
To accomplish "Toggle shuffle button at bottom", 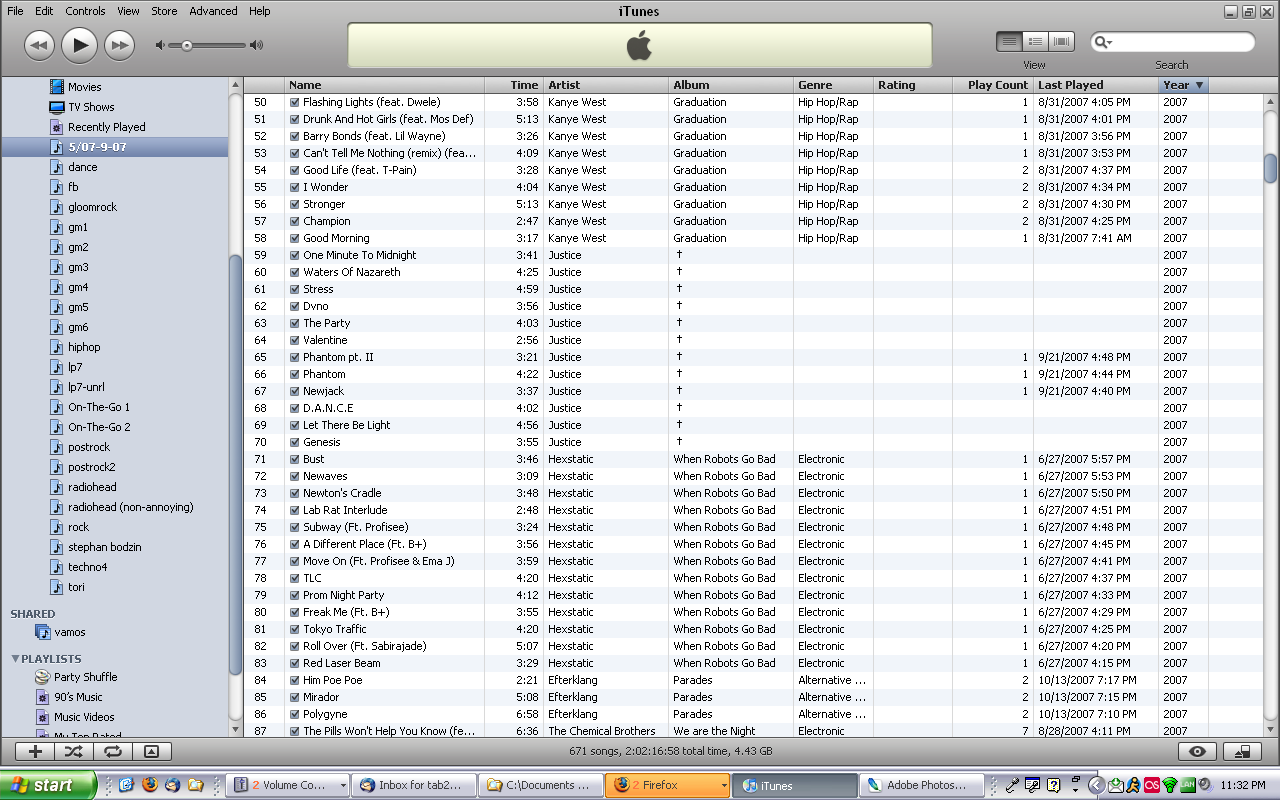I will coord(74,751).
